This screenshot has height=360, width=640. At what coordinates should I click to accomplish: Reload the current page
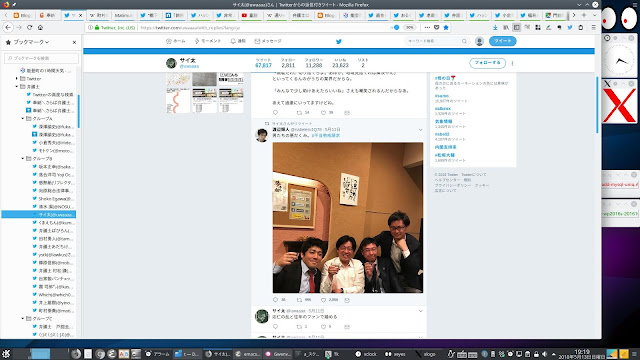29,27
